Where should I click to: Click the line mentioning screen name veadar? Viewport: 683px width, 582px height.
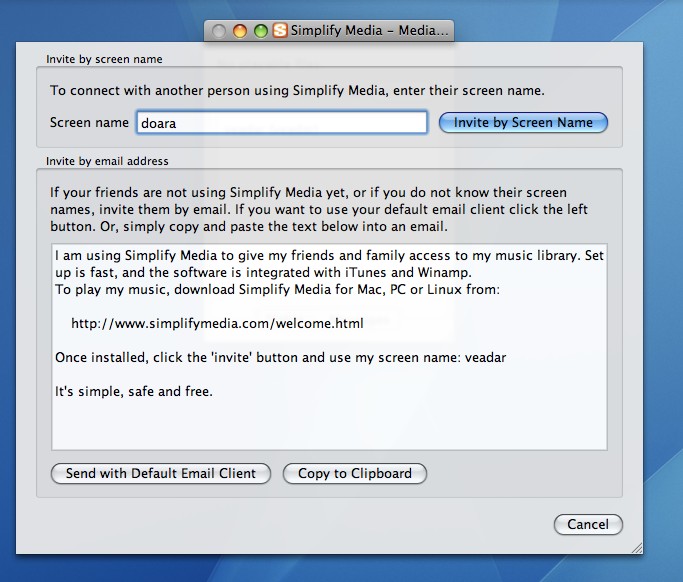point(281,358)
